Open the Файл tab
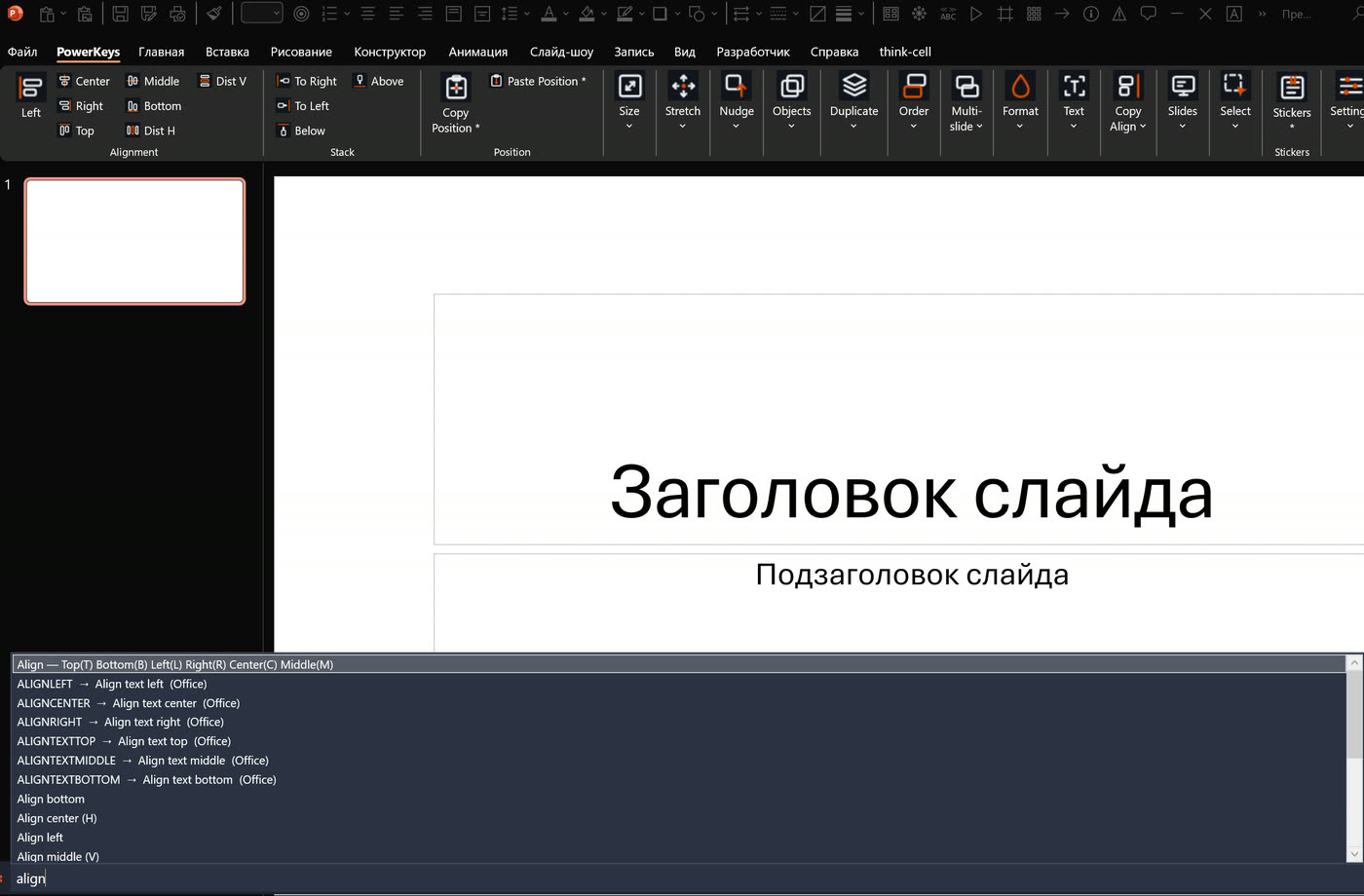Viewport: 1364px width, 896px height. [x=22, y=52]
